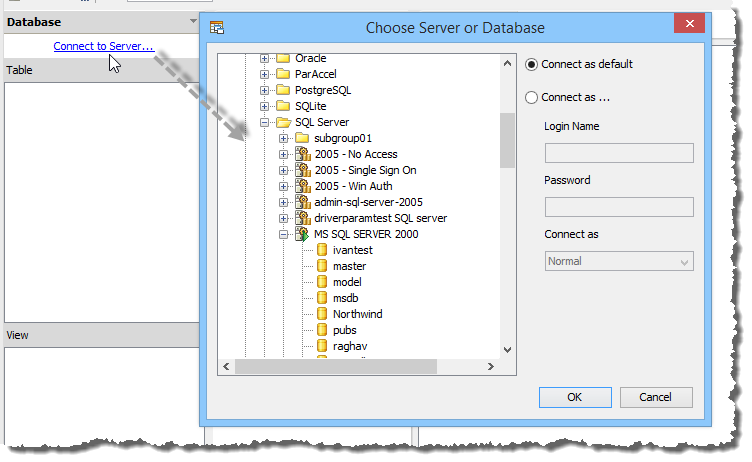Click the Connect to Server... link
The image size is (752, 462).
click(x=104, y=46)
